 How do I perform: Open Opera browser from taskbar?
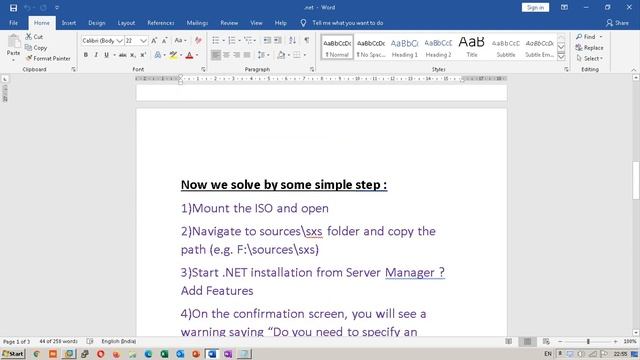click(x=100, y=354)
